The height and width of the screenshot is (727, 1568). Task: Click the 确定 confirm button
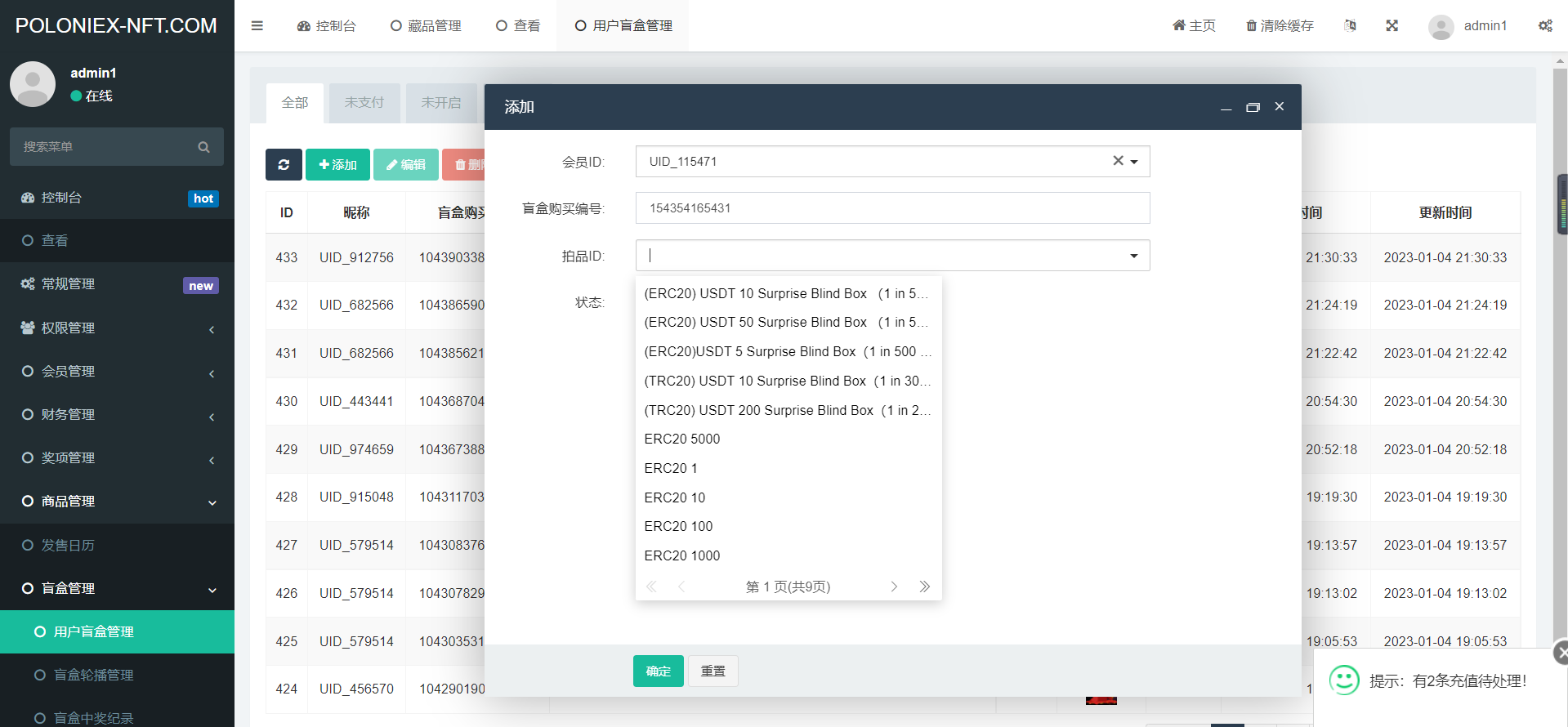tap(658, 671)
